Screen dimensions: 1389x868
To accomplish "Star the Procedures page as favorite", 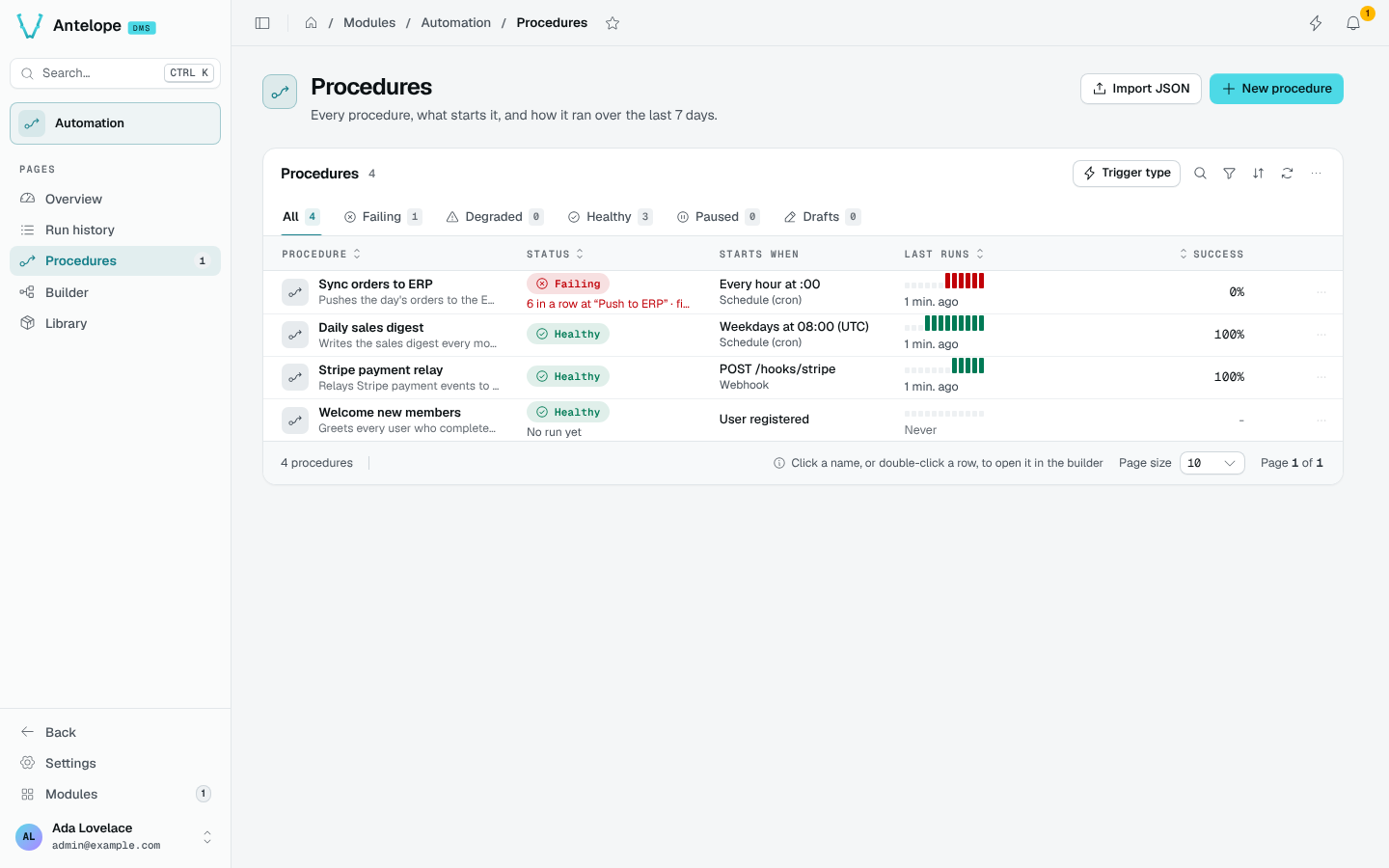I will click(x=613, y=23).
